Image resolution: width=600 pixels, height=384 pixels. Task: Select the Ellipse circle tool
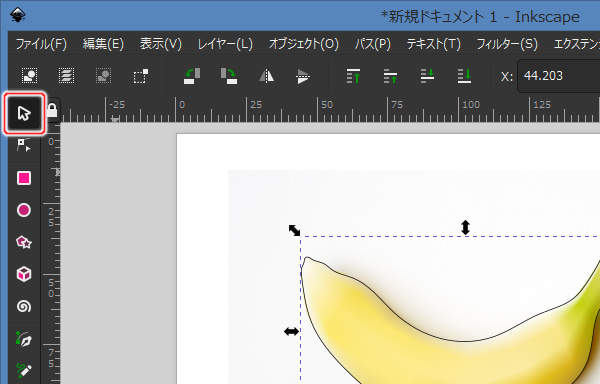point(24,210)
